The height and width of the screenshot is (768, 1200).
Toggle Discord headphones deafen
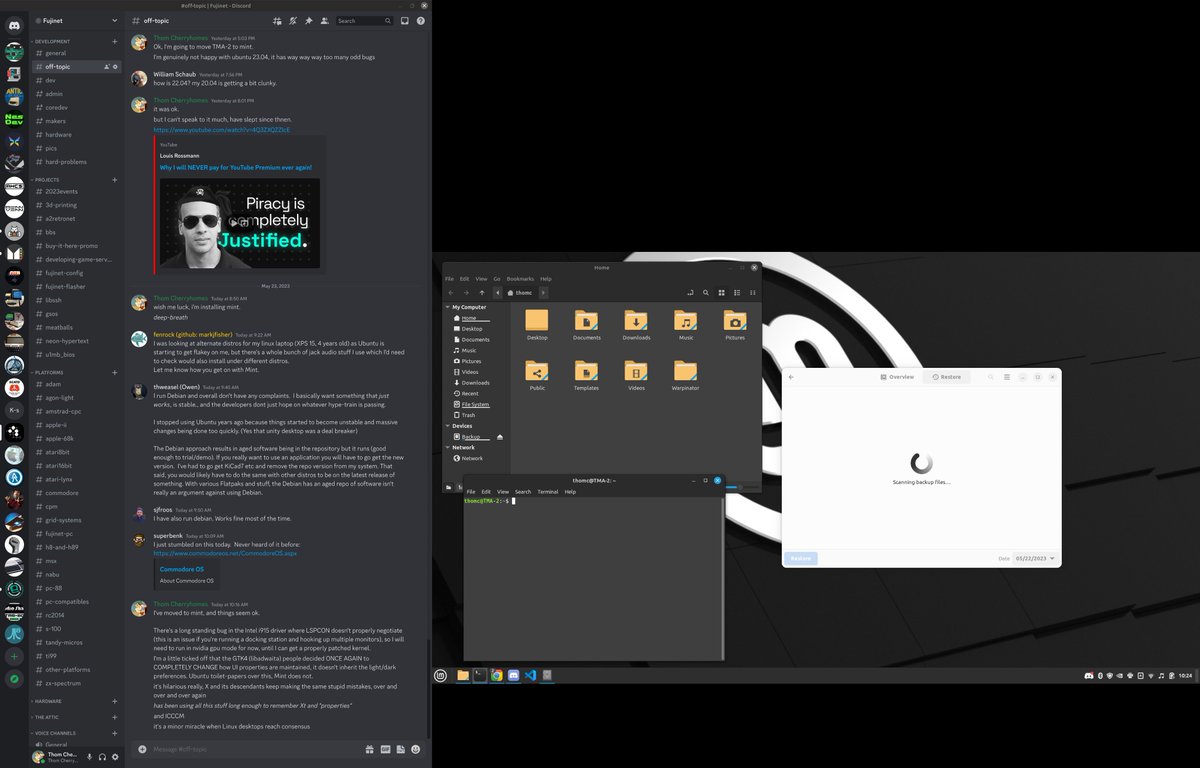click(102, 757)
